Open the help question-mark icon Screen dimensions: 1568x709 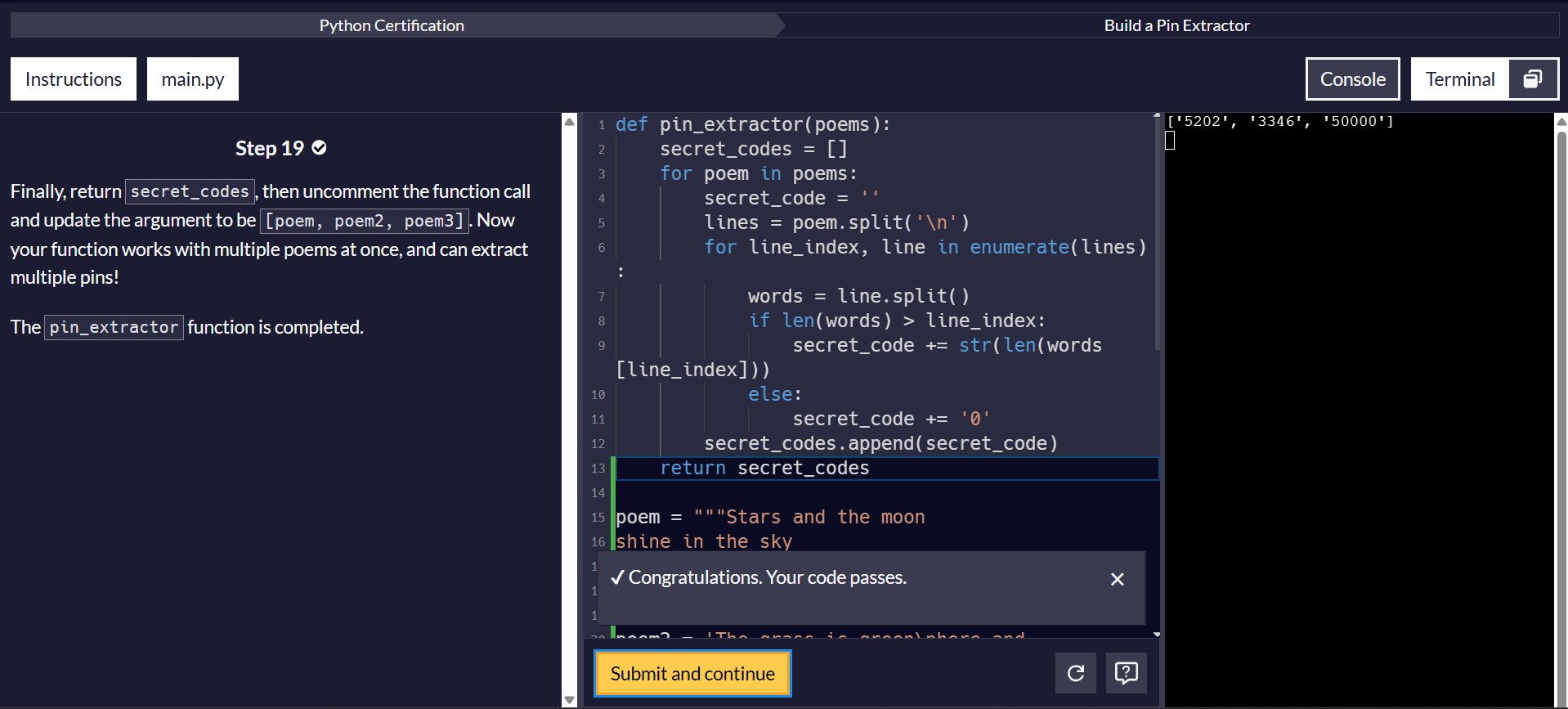1126,673
